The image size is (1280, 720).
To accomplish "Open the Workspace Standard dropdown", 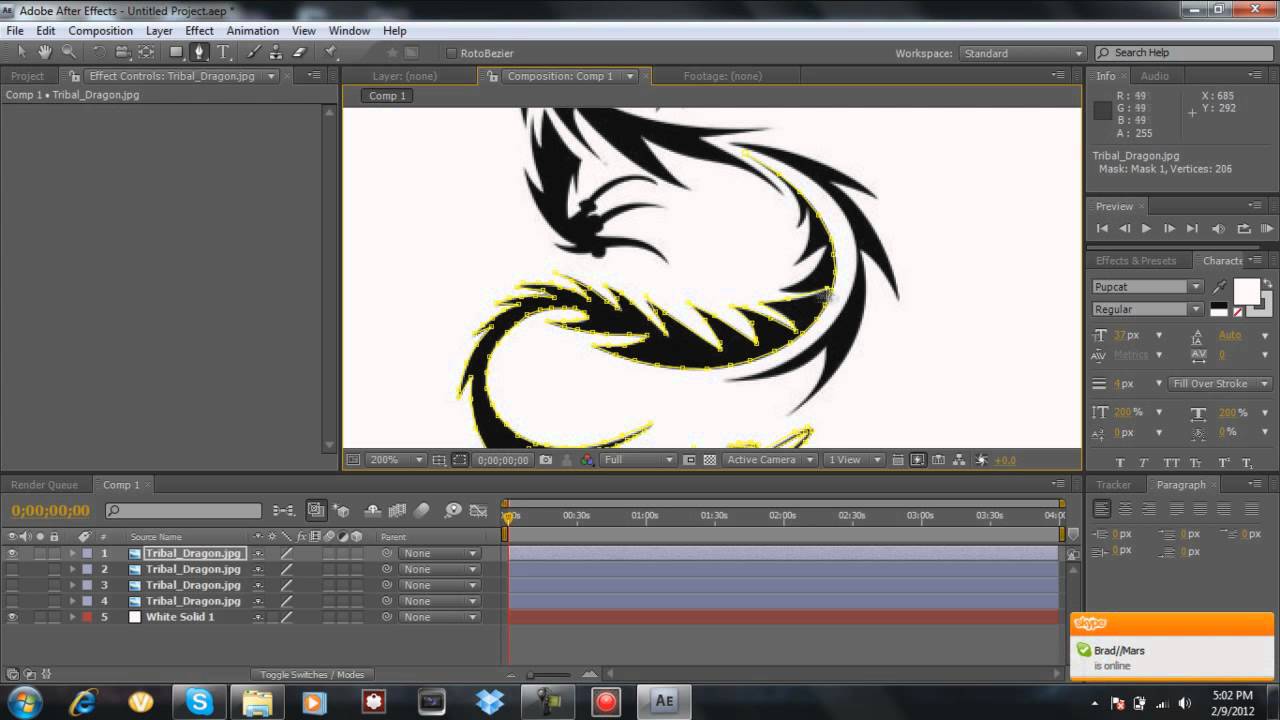I will tap(1022, 53).
